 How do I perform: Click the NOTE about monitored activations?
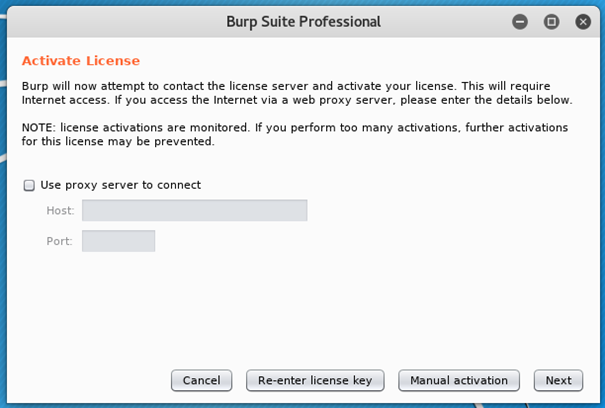click(295, 135)
